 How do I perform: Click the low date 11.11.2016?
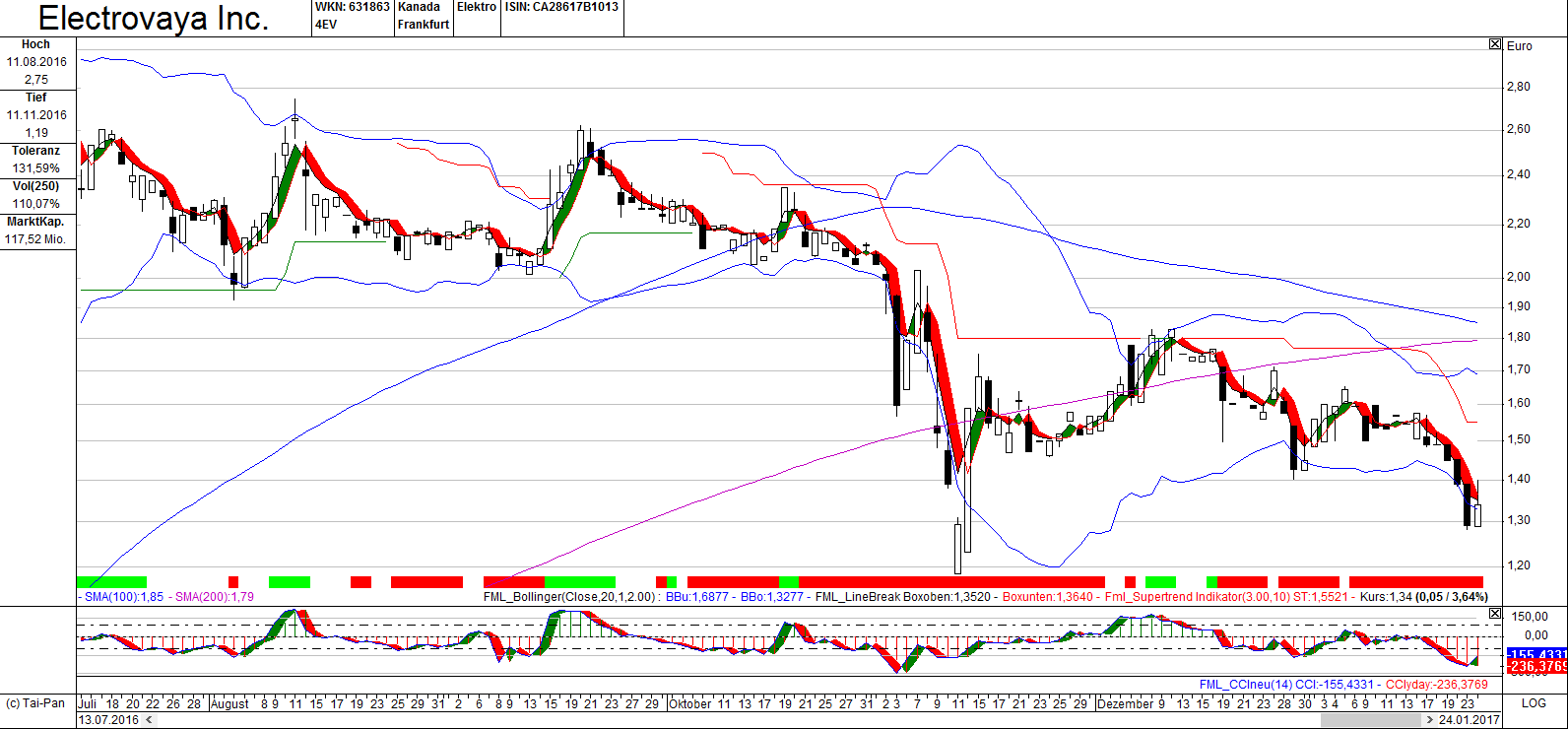36,115
